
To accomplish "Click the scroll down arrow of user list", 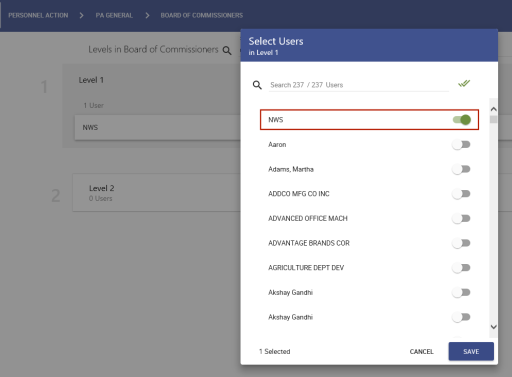I will coord(494,327).
